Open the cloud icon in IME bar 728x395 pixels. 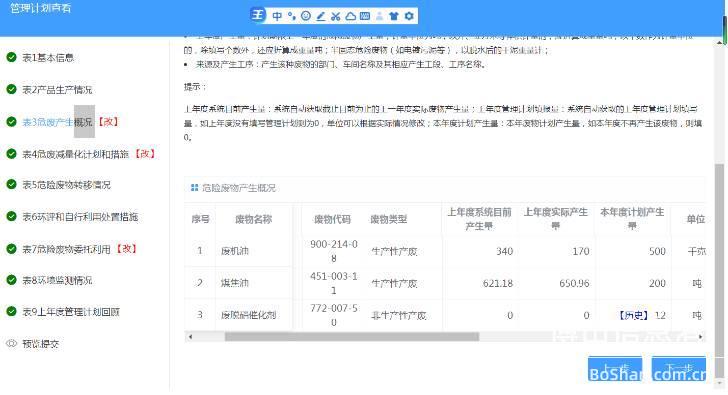(351, 16)
